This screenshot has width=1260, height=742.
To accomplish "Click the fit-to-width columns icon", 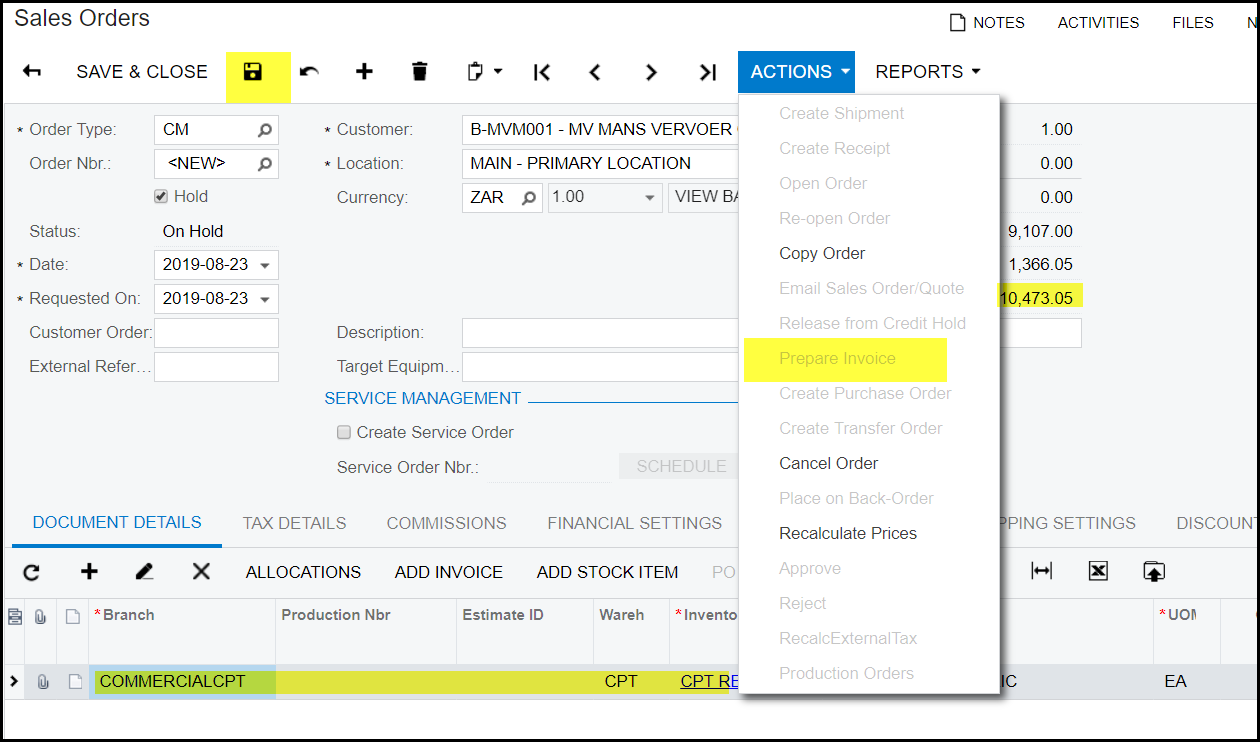I will (1042, 571).
